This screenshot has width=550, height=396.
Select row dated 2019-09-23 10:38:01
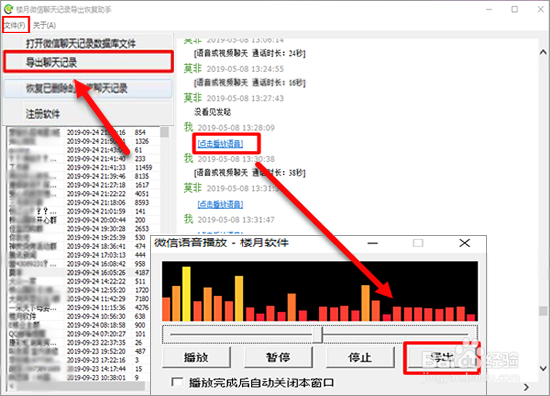(x=79, y=378)
